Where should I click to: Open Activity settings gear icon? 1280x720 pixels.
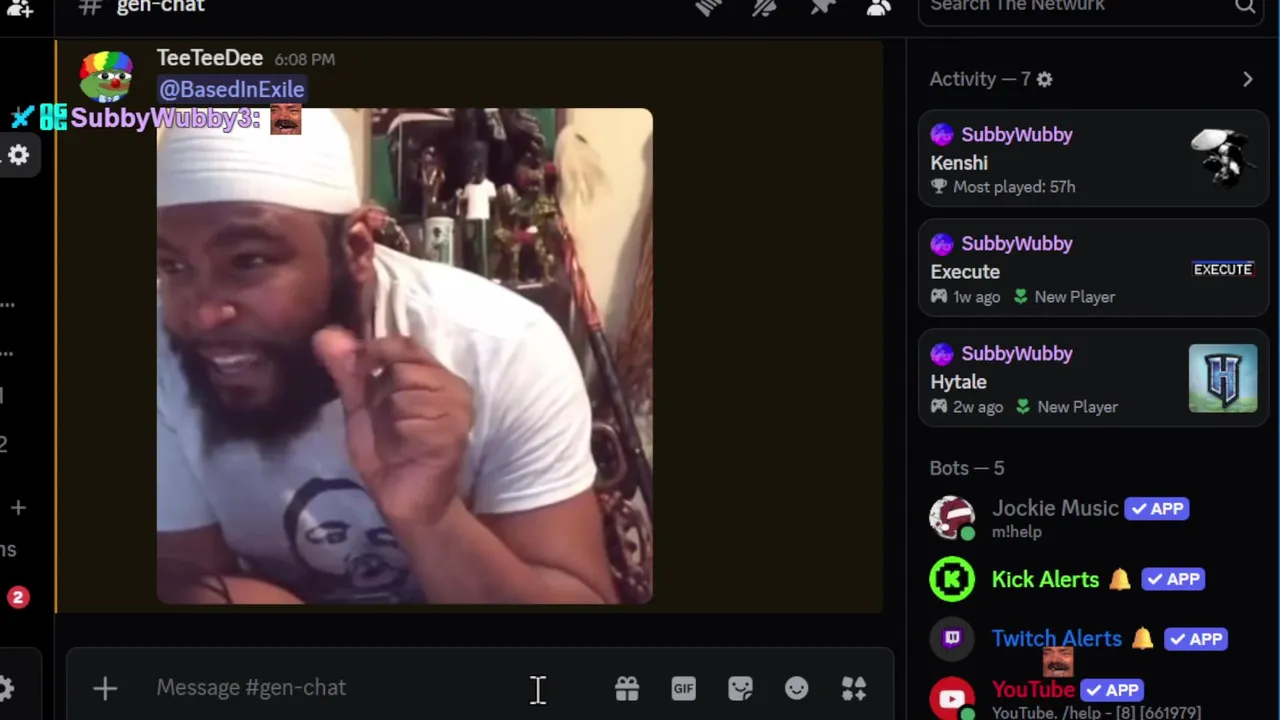1044,79
